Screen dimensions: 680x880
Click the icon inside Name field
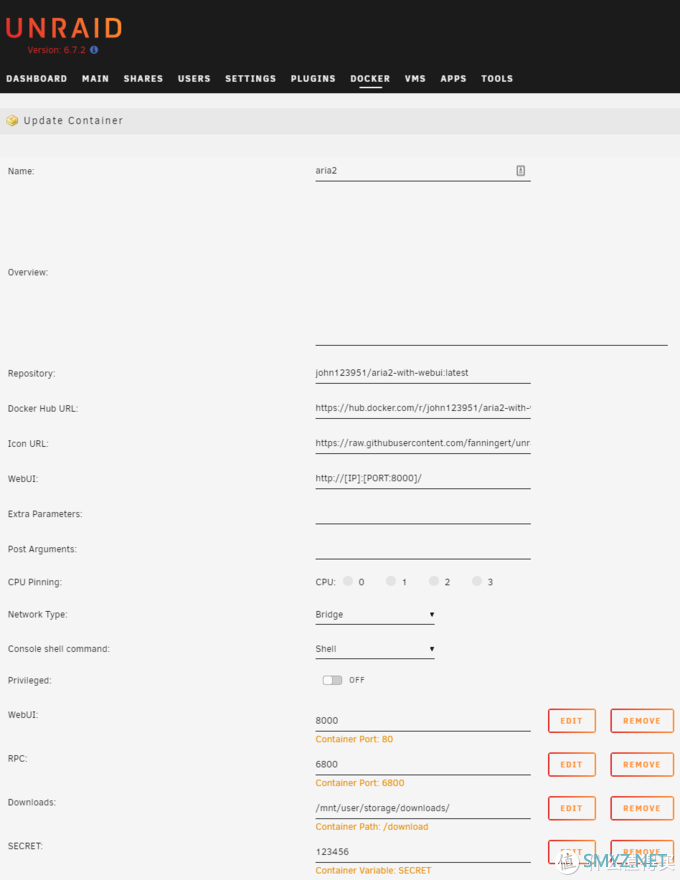(521, 171)
